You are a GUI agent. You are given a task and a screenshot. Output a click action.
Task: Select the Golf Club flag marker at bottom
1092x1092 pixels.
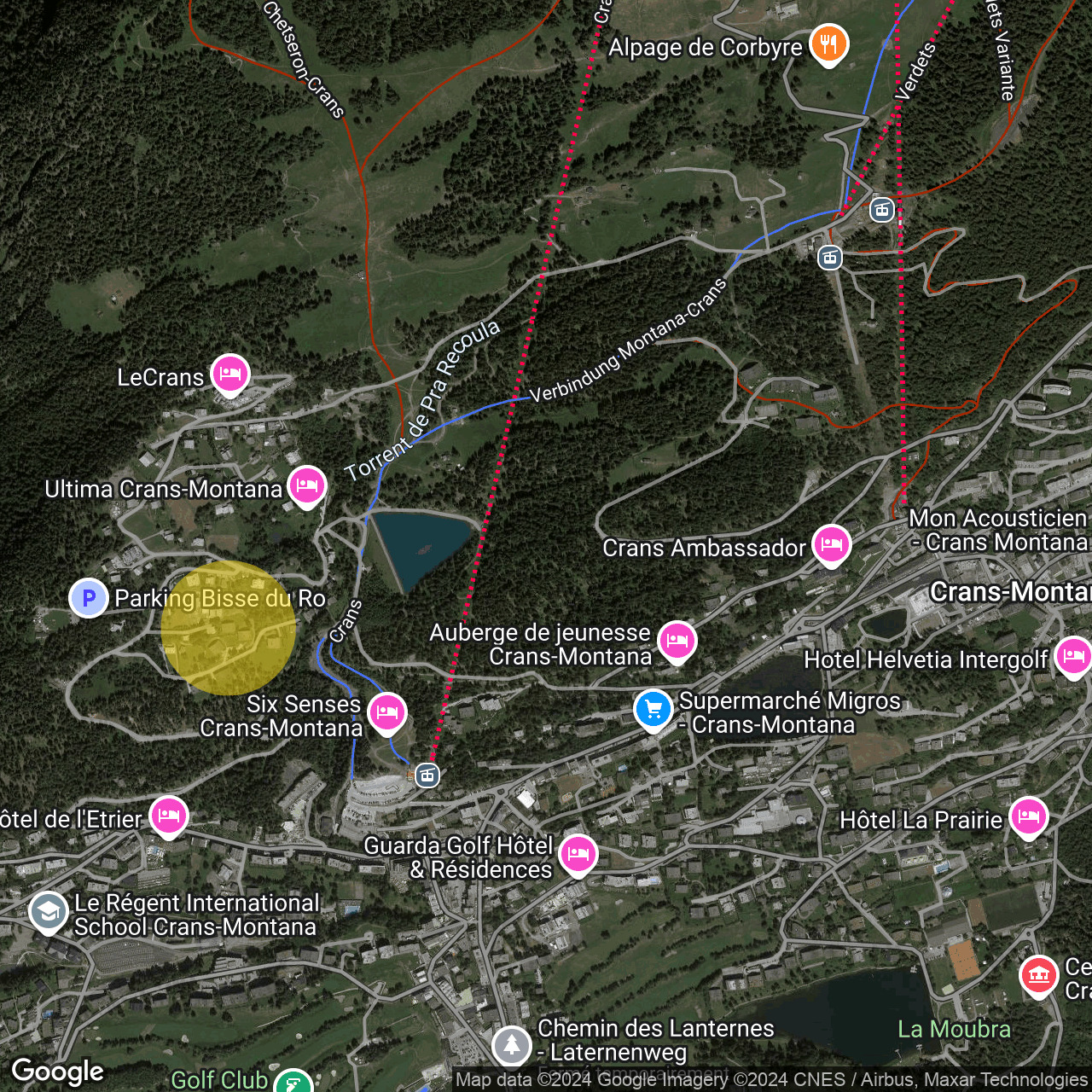(292, 1082)
